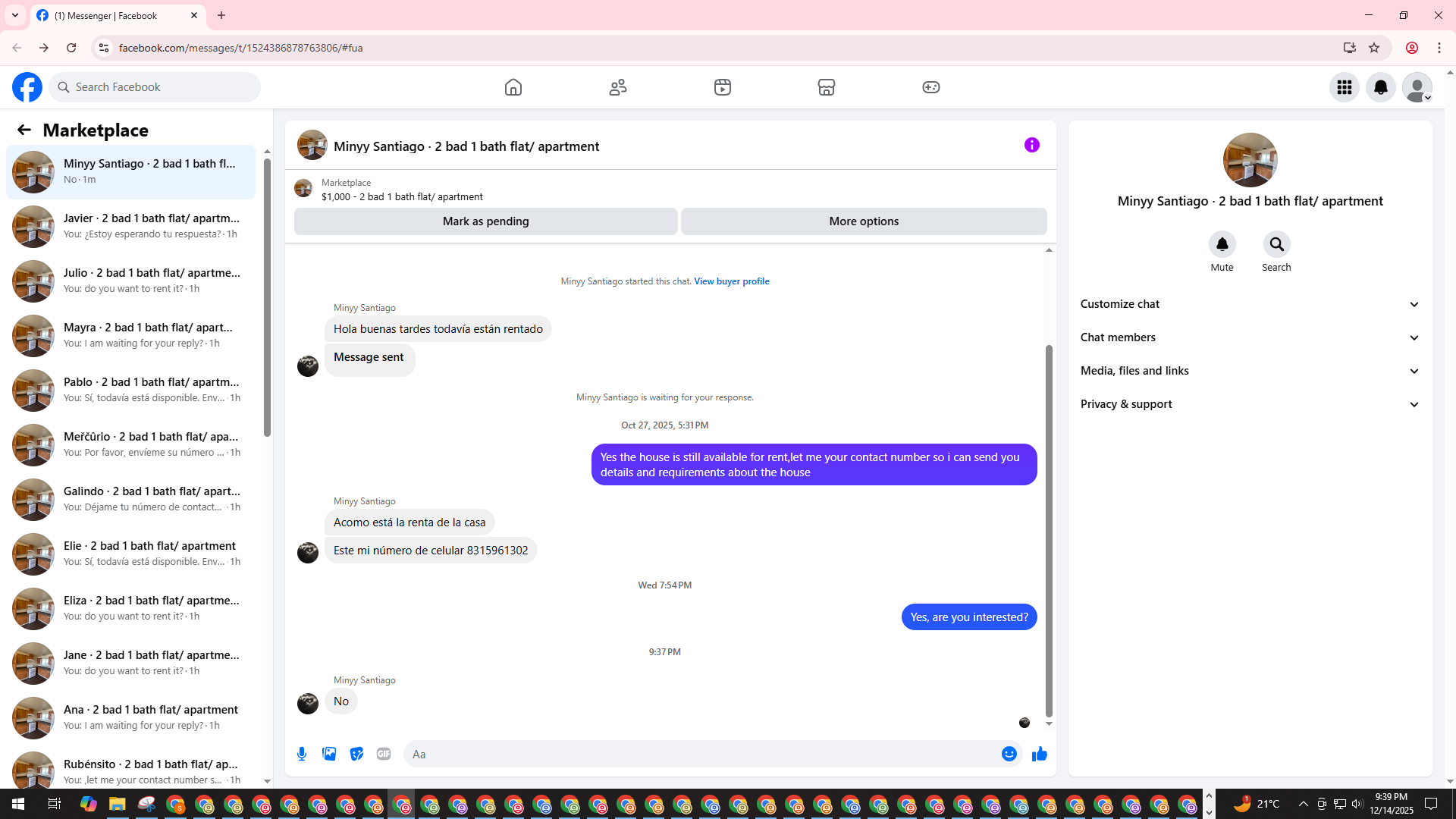The width and height of the screenshot is (1456, 819).
Task: Mute this conversation
Action: (x=1222, y=244)
